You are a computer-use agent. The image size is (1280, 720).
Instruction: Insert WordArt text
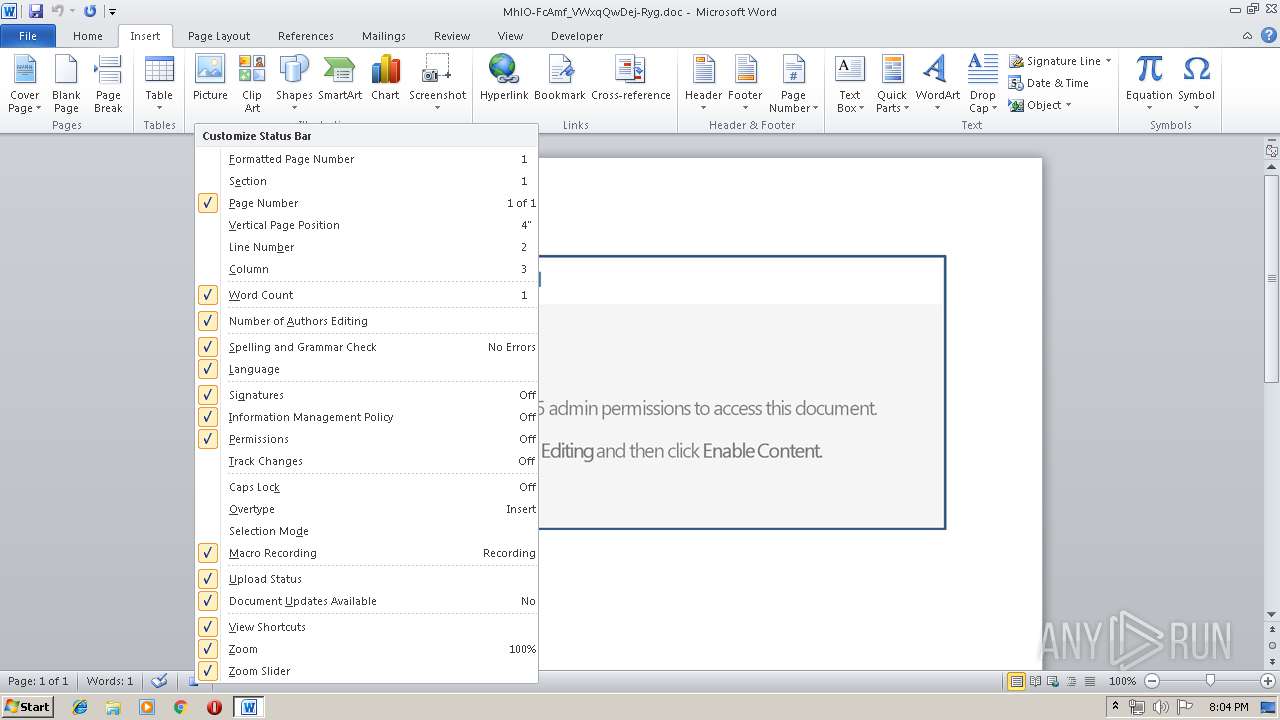point(937,82)
